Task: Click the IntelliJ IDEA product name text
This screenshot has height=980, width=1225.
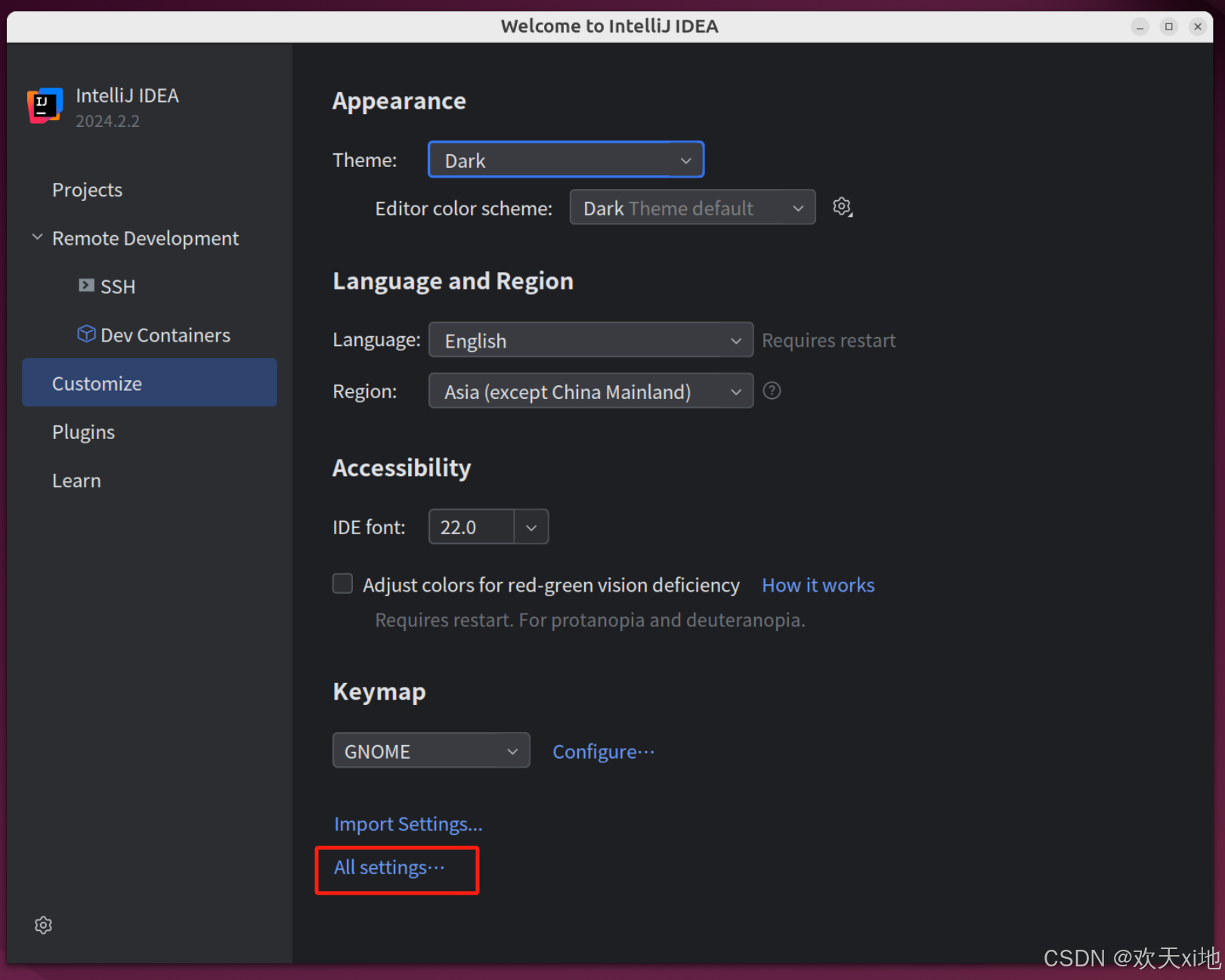Action: (127, 96)
